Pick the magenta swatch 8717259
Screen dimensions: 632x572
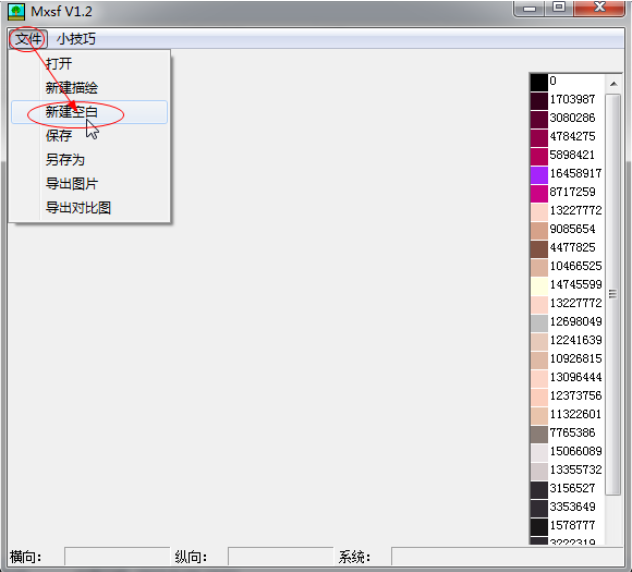pyautogui.click(x=539, y=192)
